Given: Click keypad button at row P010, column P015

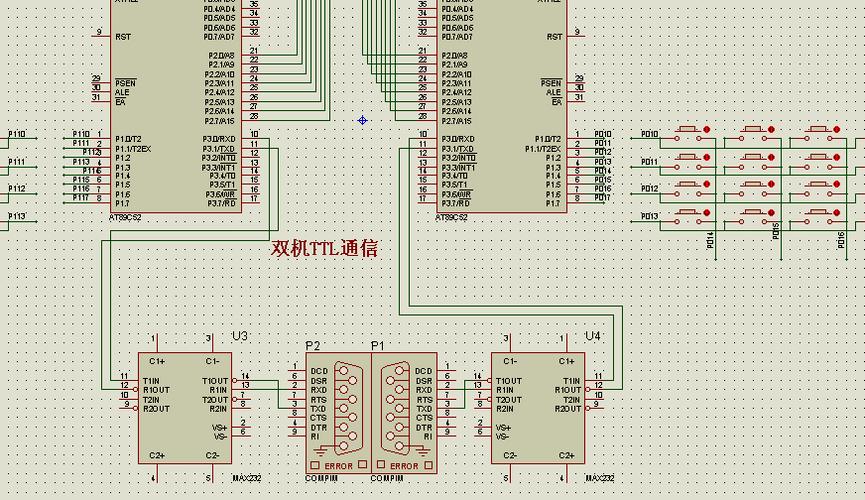Looking at the screenshot, I should [x=752, y=134].
